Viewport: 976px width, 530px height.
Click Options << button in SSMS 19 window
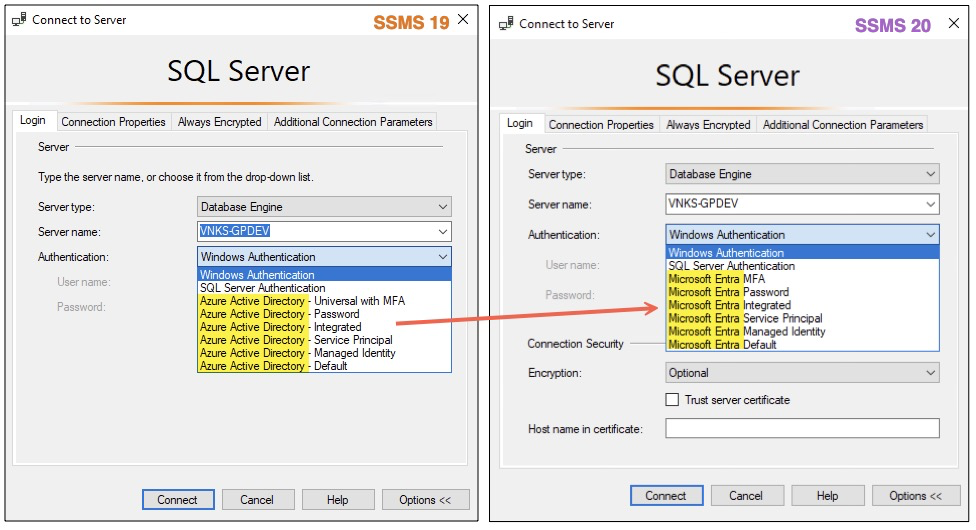point(425,499)
